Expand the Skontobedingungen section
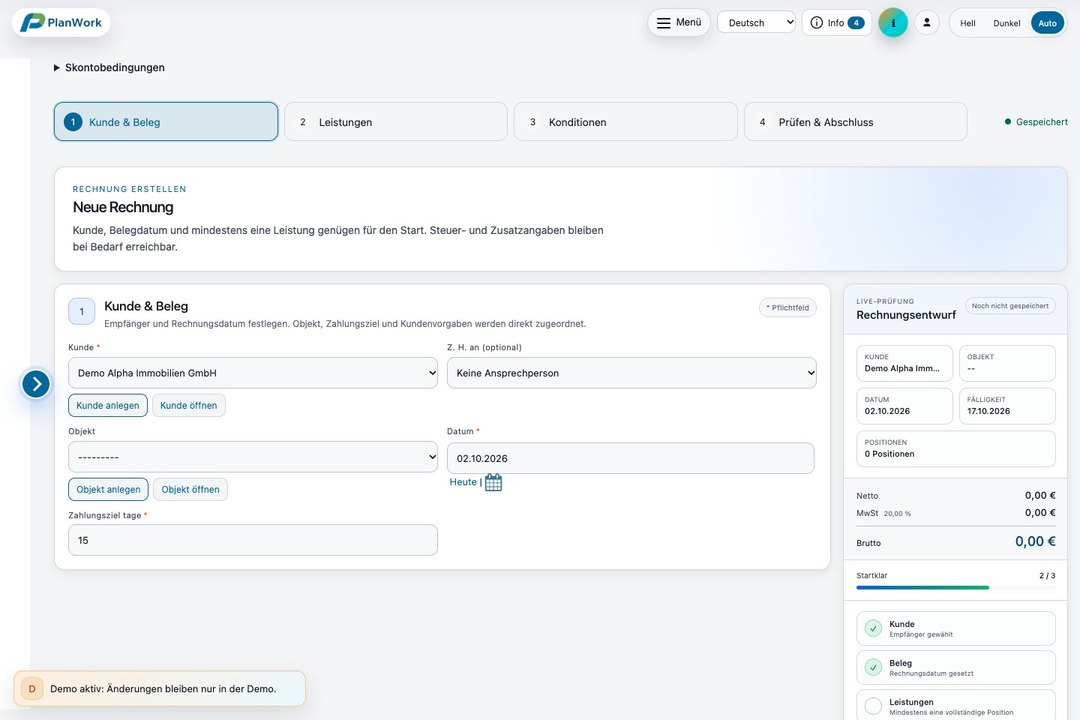 (x=109, y=68)
